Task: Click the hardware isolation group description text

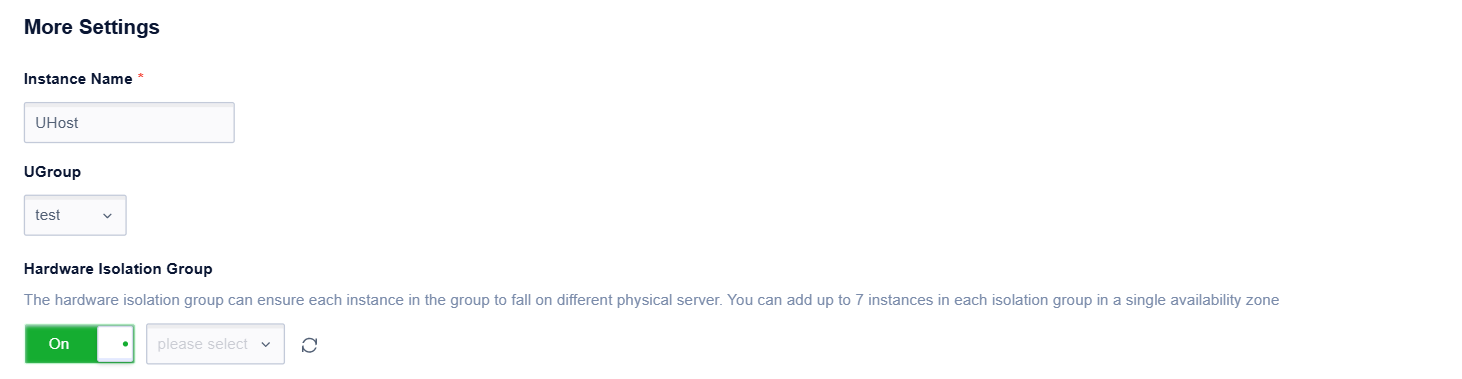Action: tap(652, 299)
